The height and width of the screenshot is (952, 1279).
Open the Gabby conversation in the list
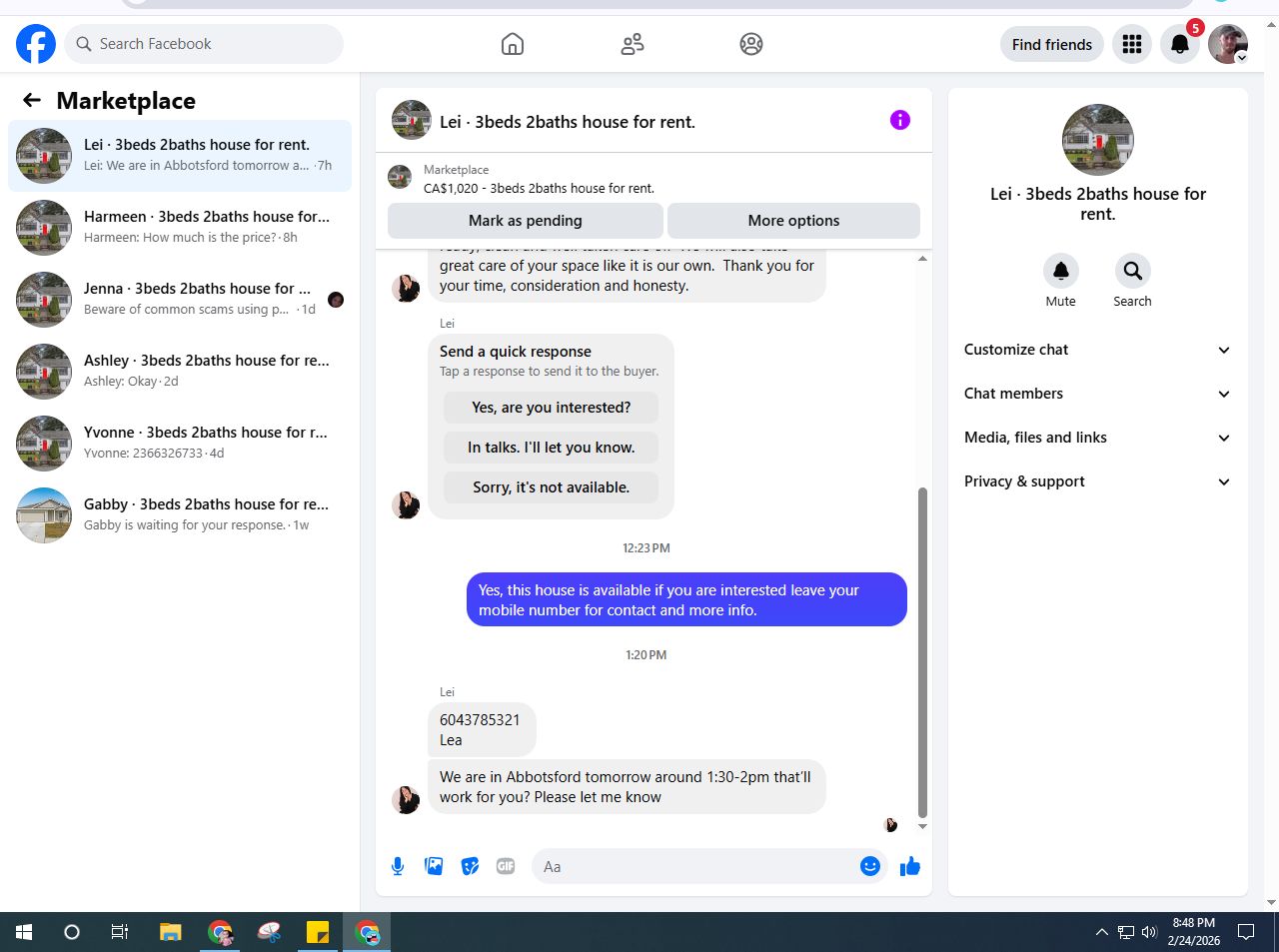180,515
